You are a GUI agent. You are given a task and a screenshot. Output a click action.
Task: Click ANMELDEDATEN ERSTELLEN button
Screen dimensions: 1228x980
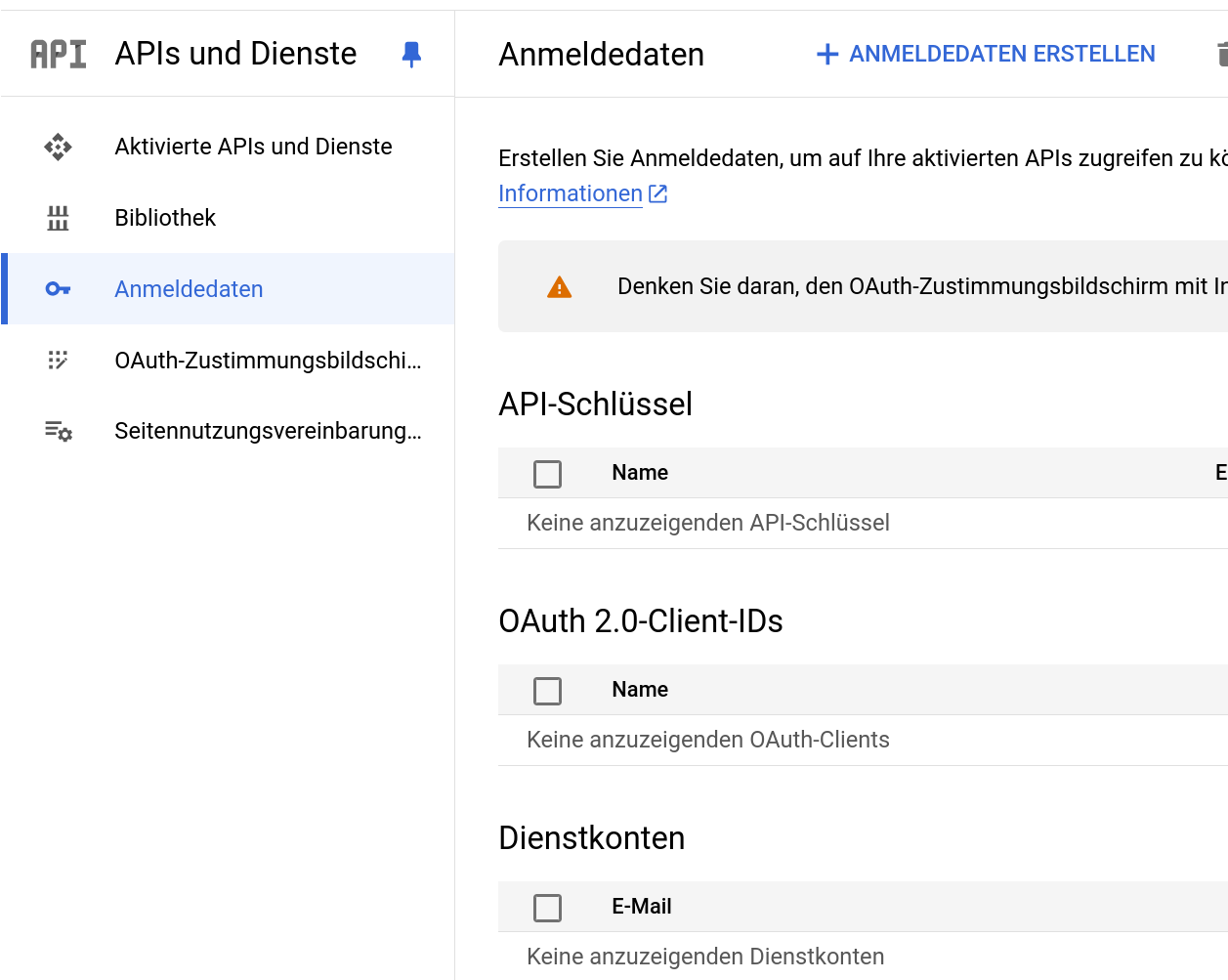point(986,54)
